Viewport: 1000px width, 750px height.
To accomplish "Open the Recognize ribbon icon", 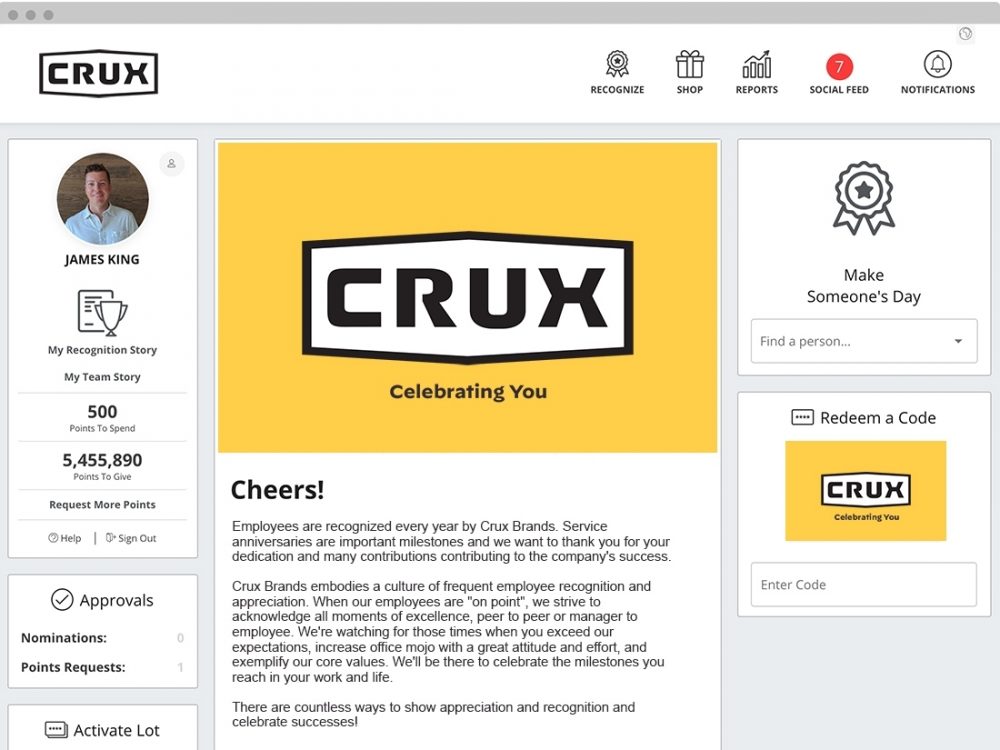I will [617, 64].
